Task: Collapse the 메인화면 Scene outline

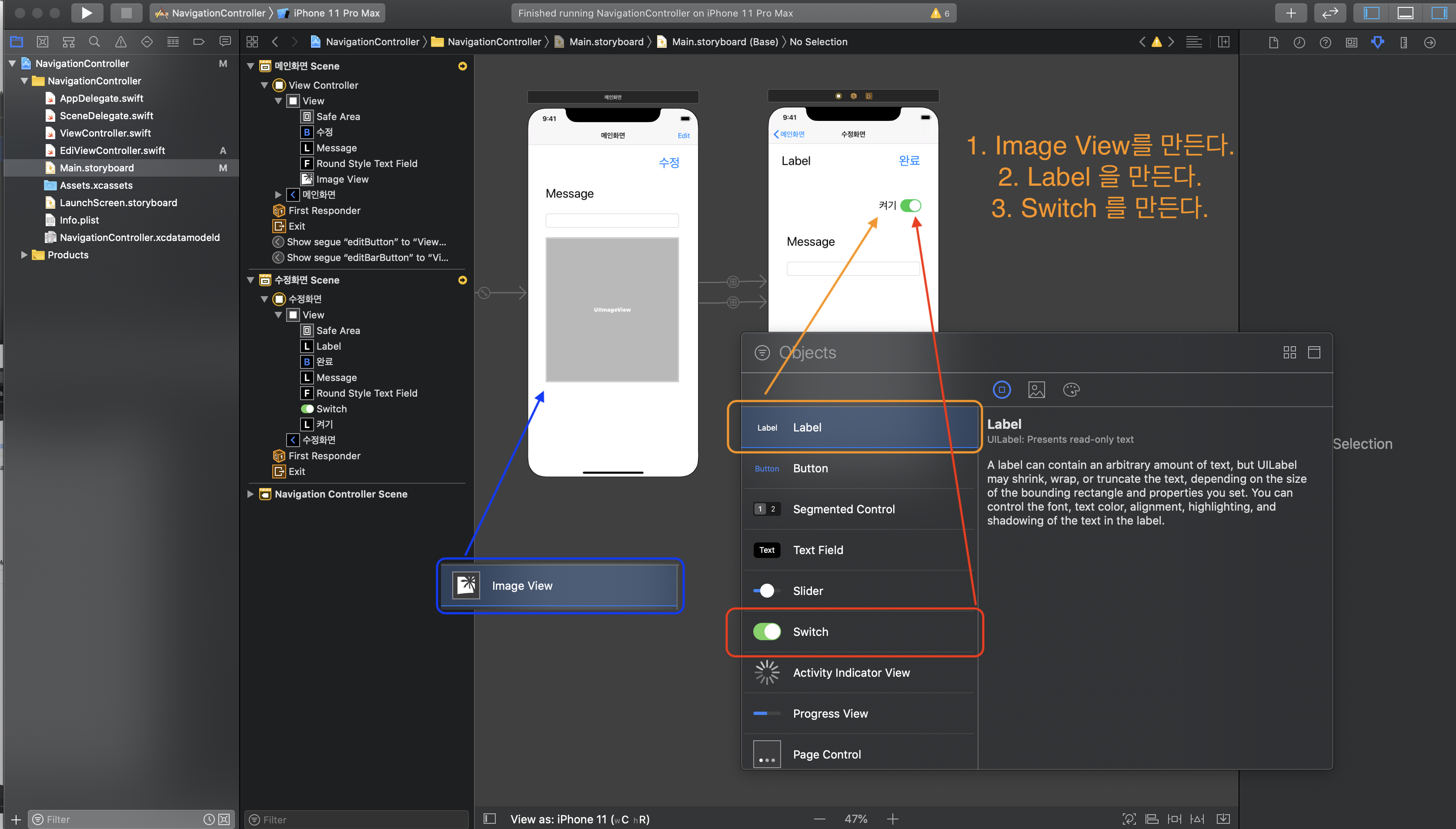Action: click(x=250, y=66)
